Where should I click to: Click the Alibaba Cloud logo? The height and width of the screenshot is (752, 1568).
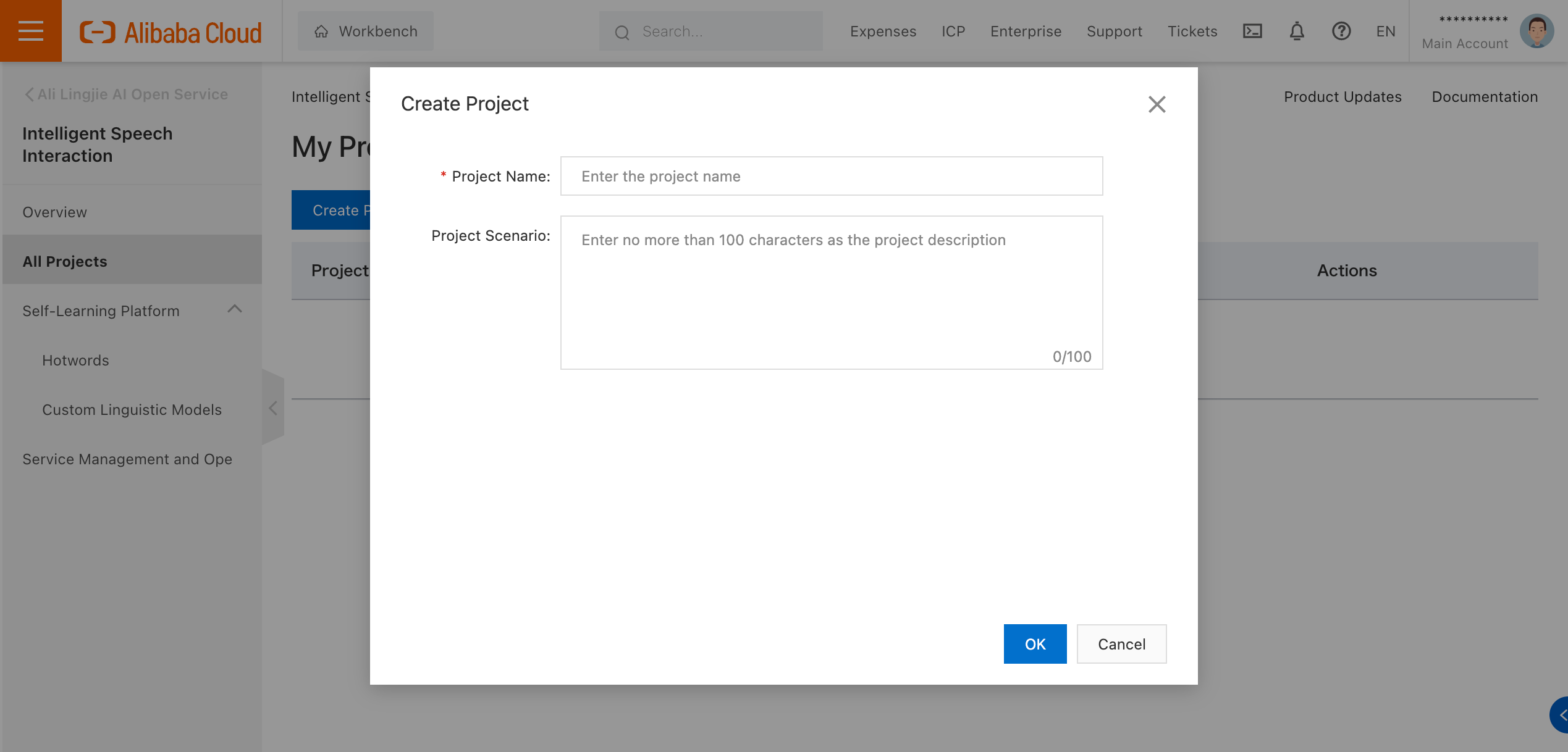(171, 32)
